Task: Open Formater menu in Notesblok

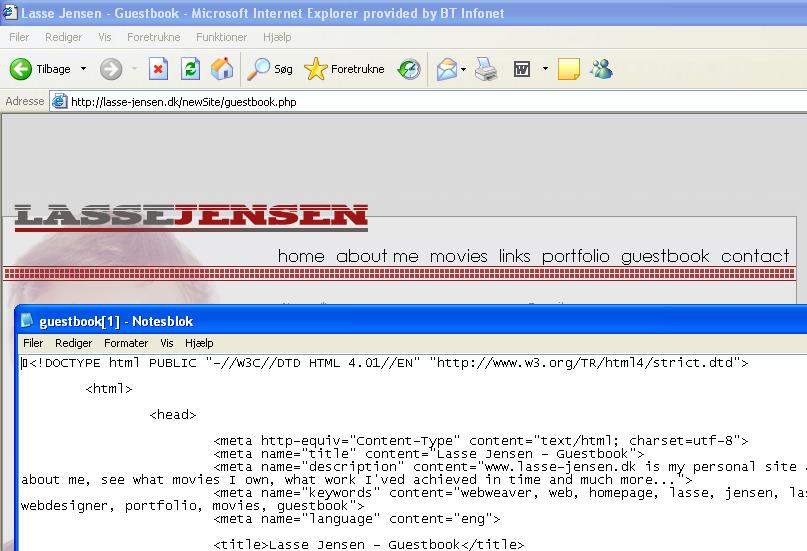Action: click(126, 343)
